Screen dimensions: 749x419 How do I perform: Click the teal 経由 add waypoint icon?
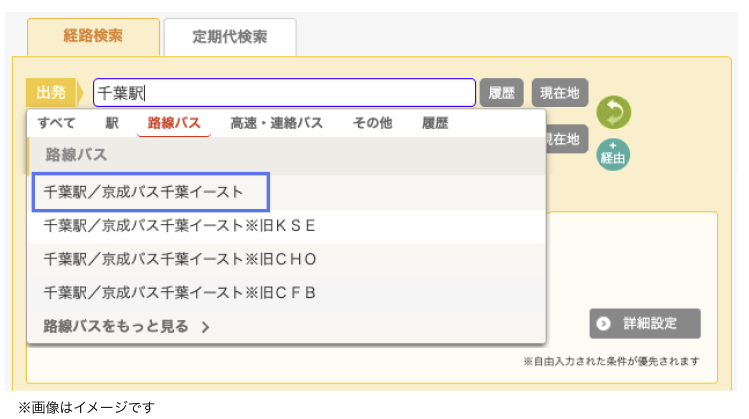[613, 155]
